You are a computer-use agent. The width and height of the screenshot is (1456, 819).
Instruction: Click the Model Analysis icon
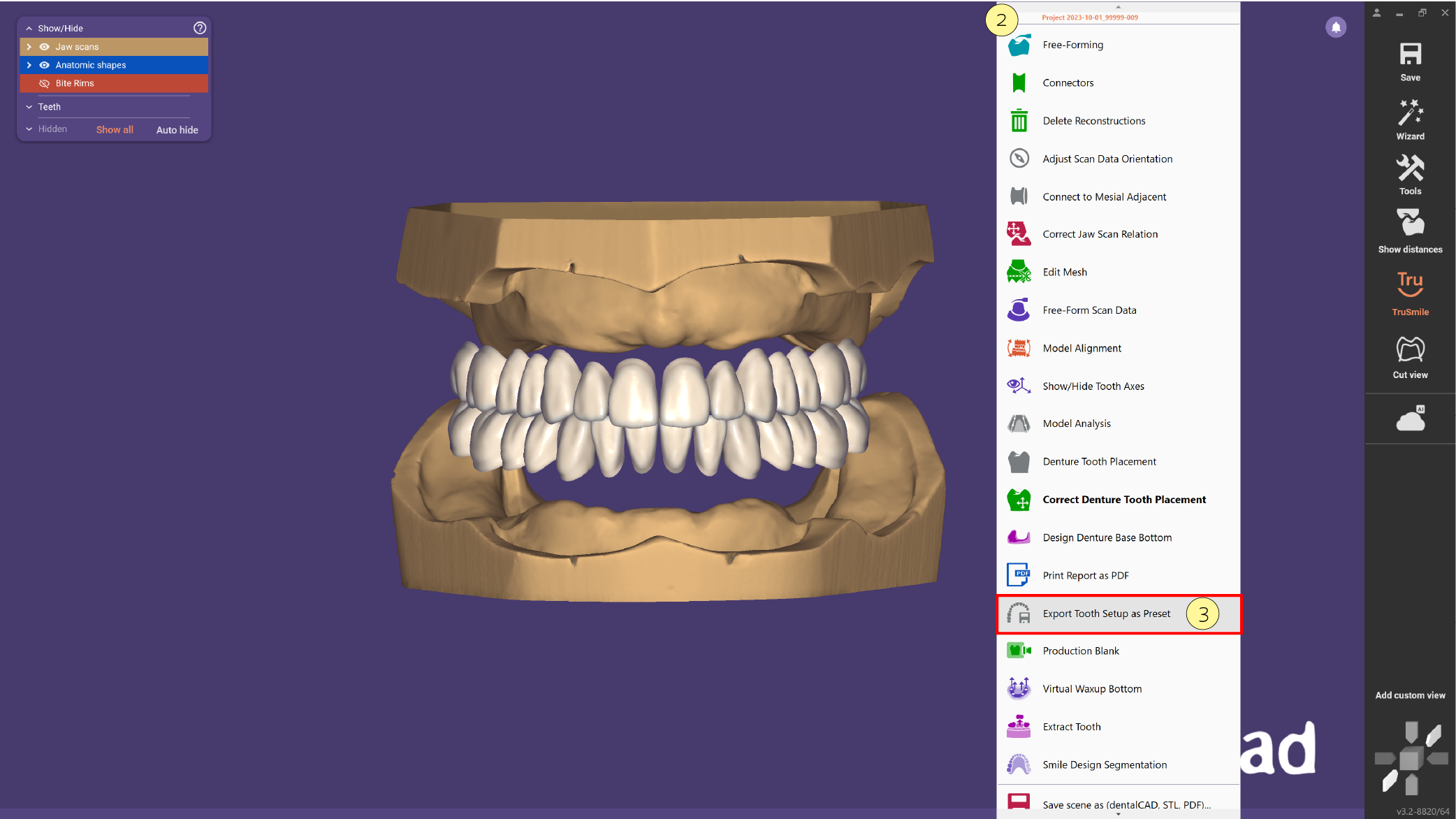[1019, 423]
